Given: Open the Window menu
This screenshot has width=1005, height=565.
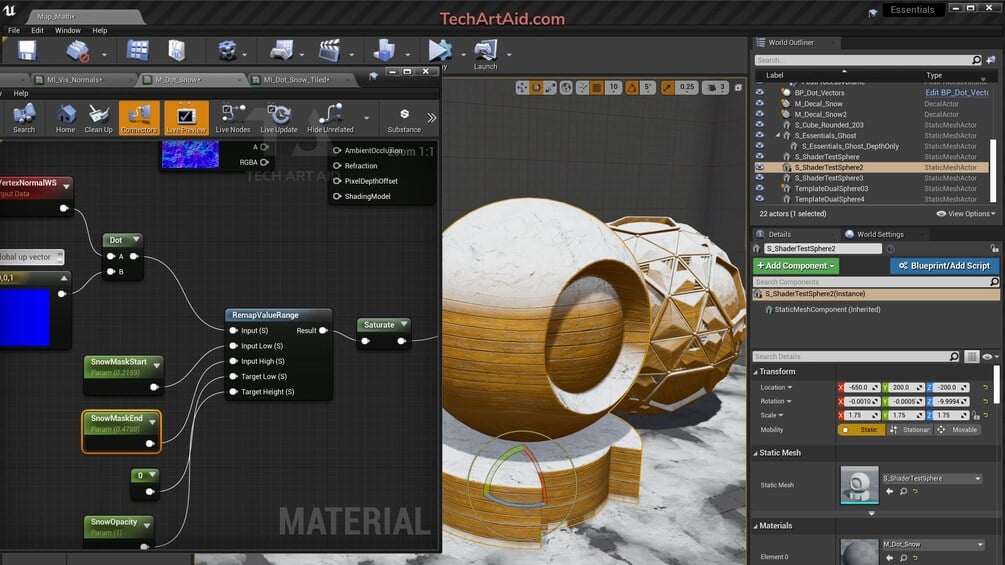Looking at the screenshot, I should tap(68, 30).
